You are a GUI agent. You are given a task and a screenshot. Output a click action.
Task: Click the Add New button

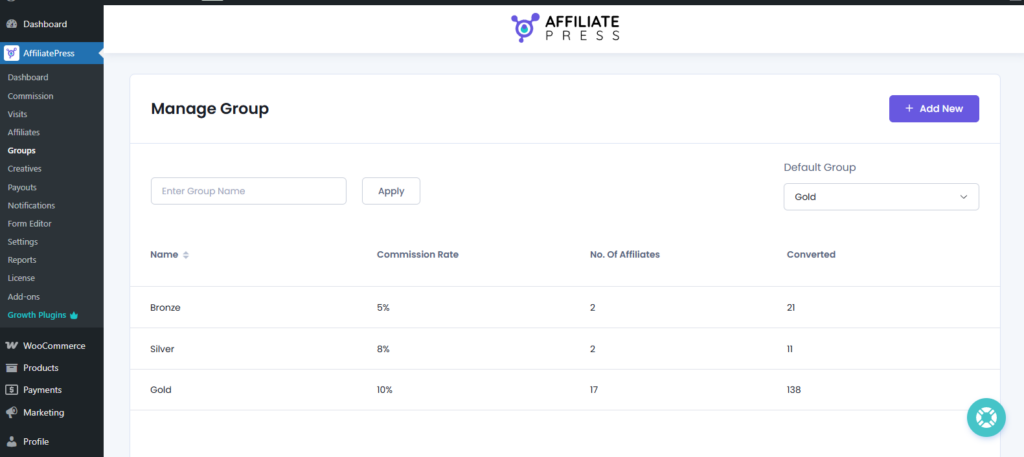coord(933,109)
